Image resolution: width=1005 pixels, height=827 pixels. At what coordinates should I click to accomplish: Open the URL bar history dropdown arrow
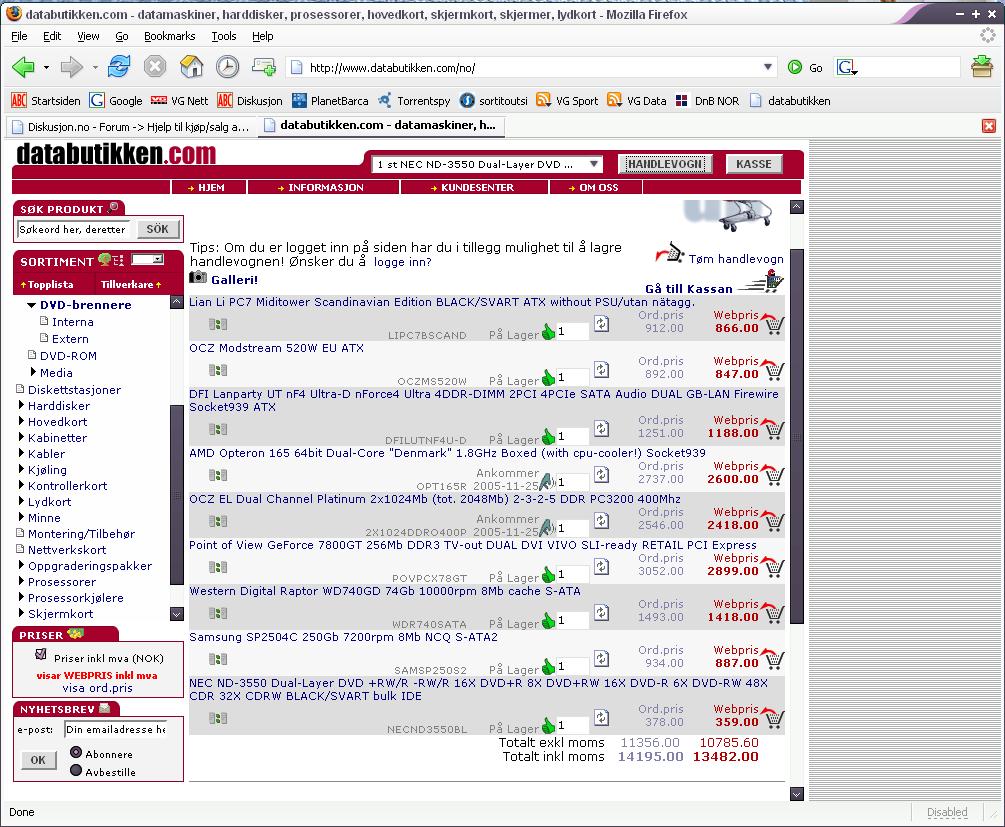click(x=767, y=67)
